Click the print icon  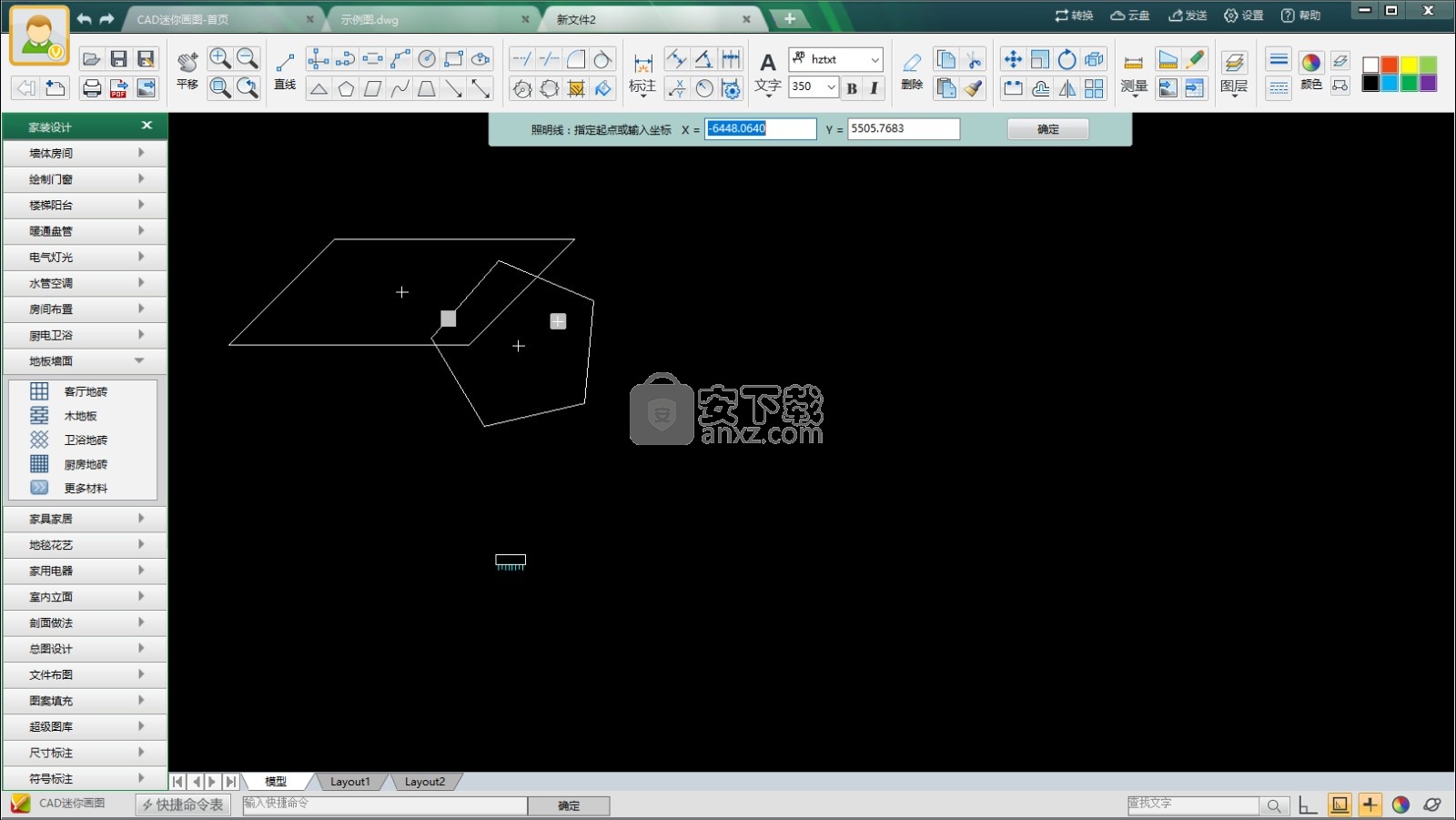tap(91, 88)
